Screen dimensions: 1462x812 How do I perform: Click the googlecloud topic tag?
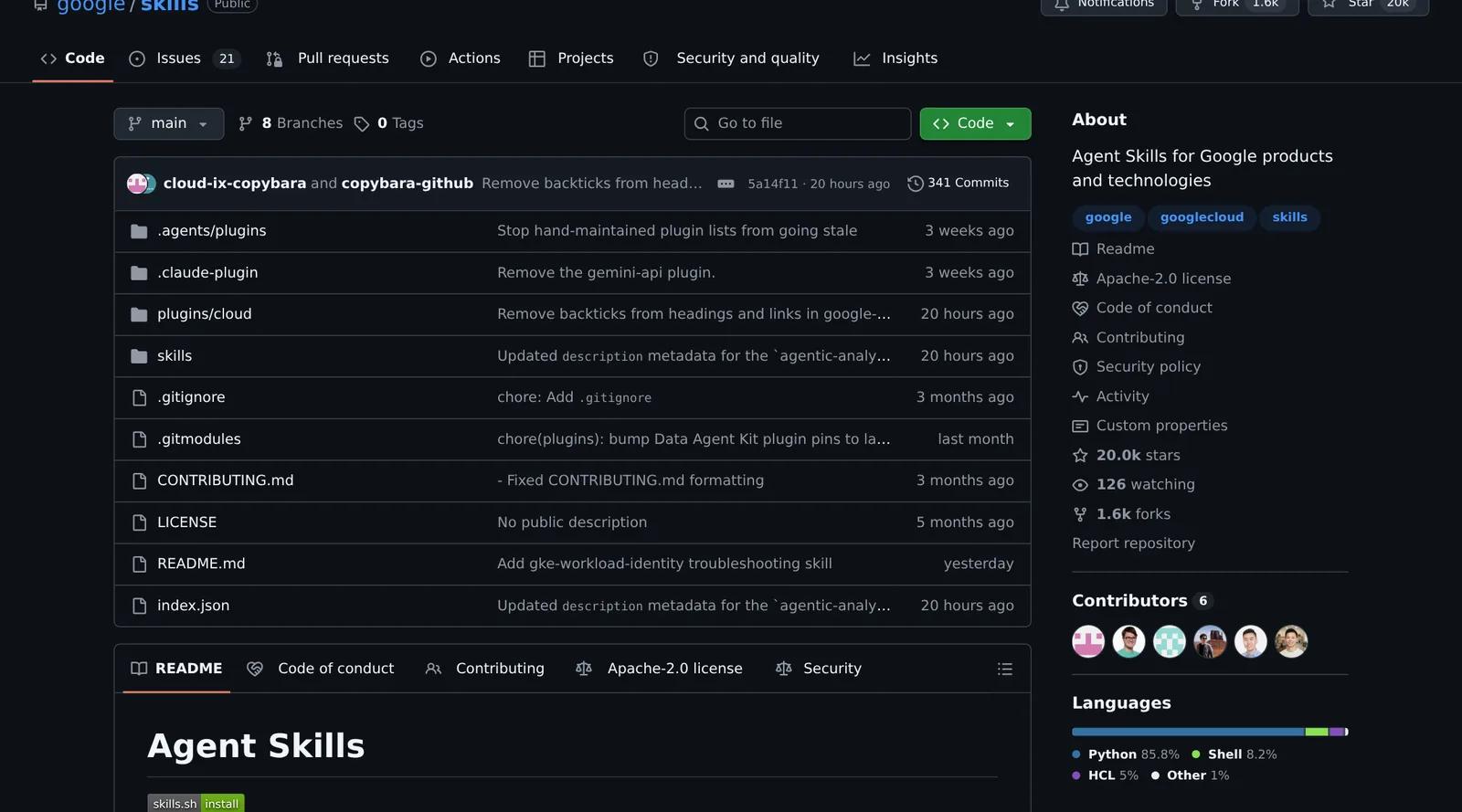[x=1202, y=217]
